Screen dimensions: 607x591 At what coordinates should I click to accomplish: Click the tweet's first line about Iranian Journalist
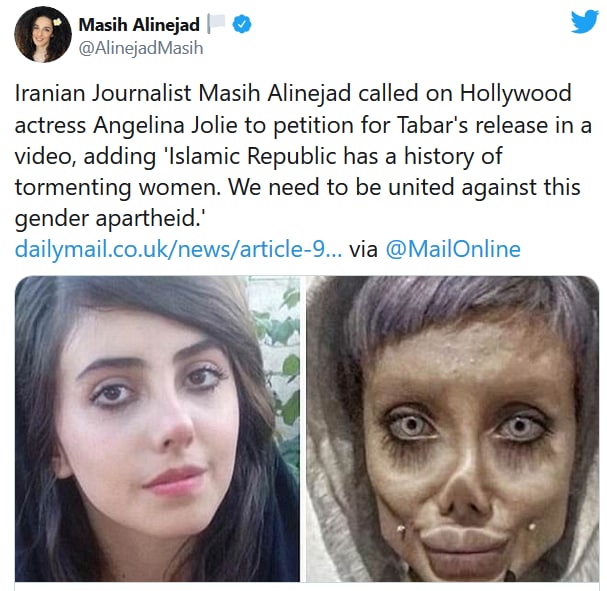(x=293, y=94)
